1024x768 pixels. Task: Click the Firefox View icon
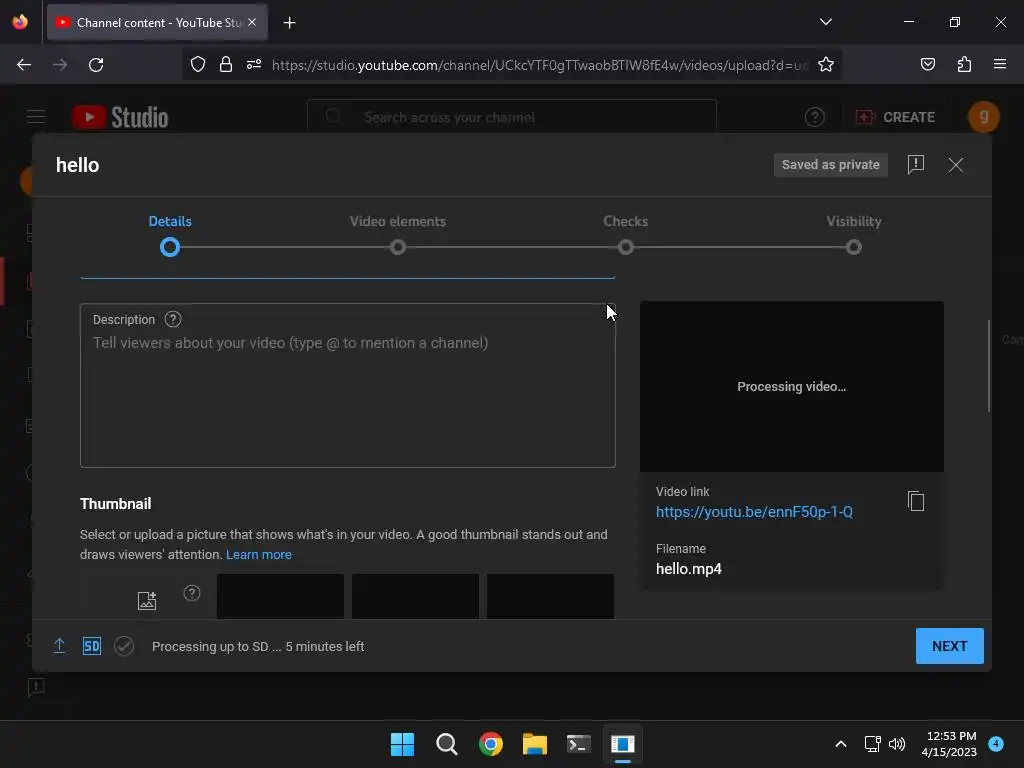pos(20,22)
